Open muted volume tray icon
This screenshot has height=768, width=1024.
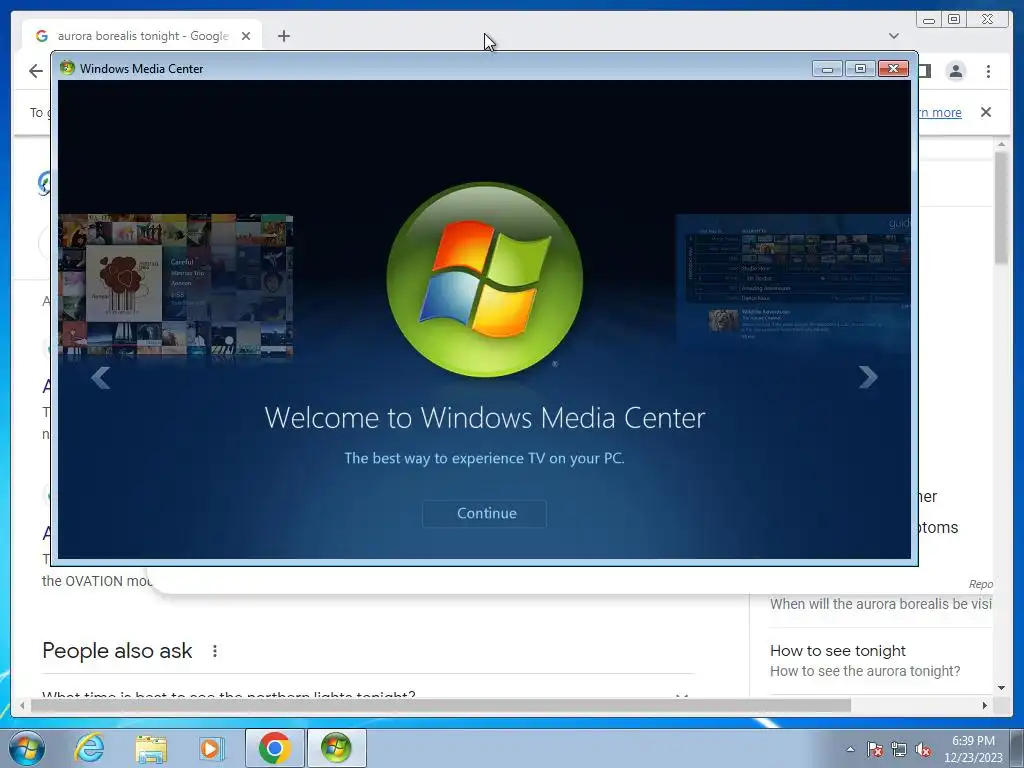tap(923, 749)
